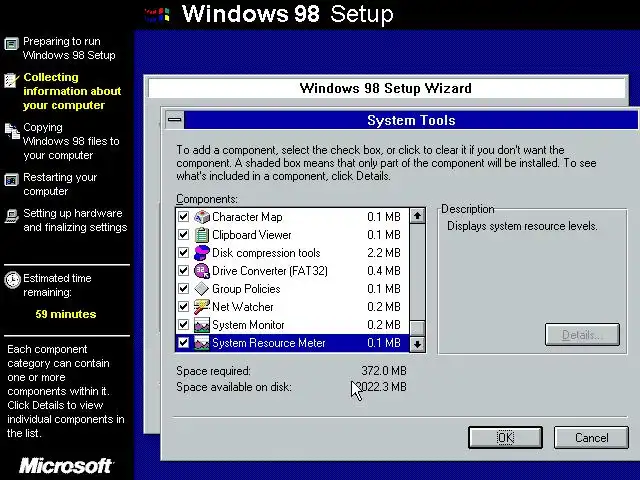Uncheck the Character Map checkbox
Image resolution: width=640 pixels, height=480 pixels.
(x=184, y=217)
